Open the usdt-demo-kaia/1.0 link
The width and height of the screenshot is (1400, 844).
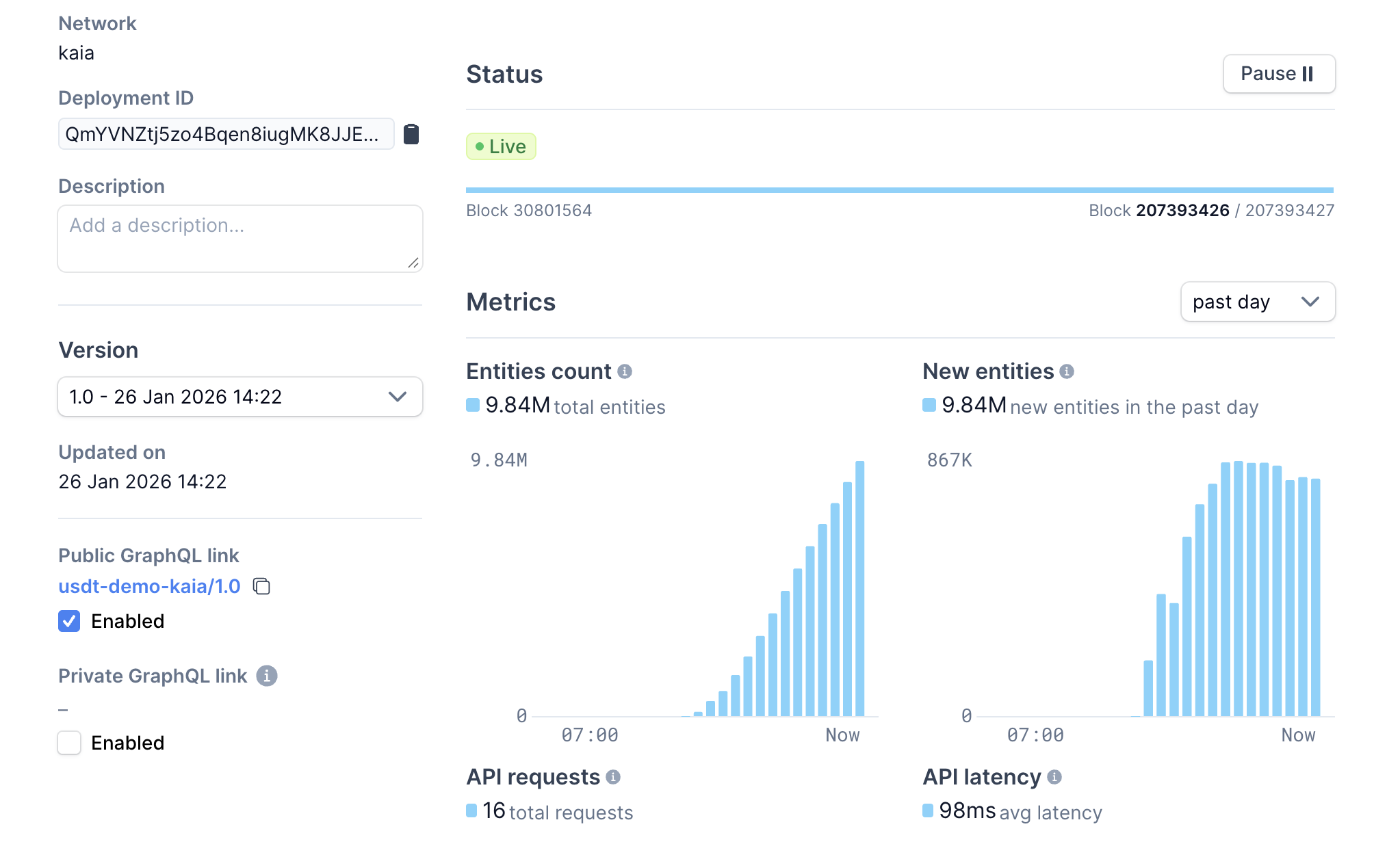[149, 586]
